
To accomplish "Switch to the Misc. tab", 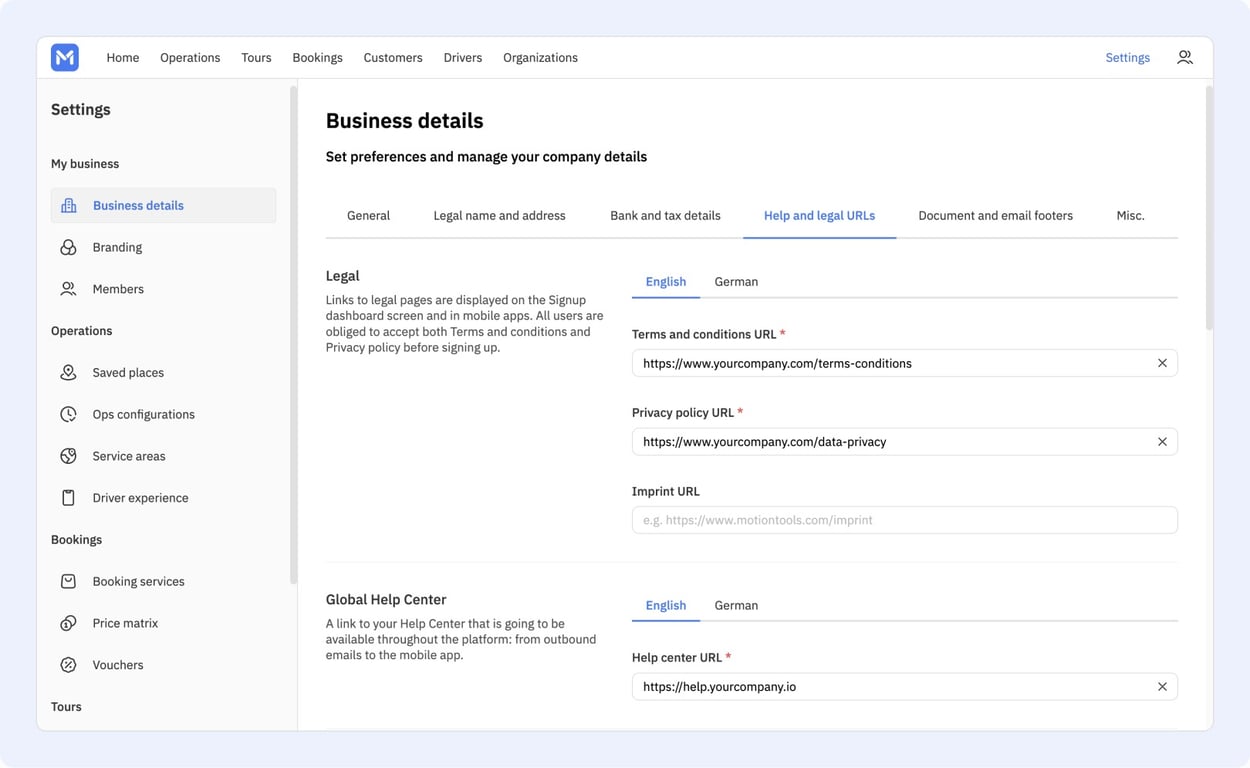I will 1130,215.
